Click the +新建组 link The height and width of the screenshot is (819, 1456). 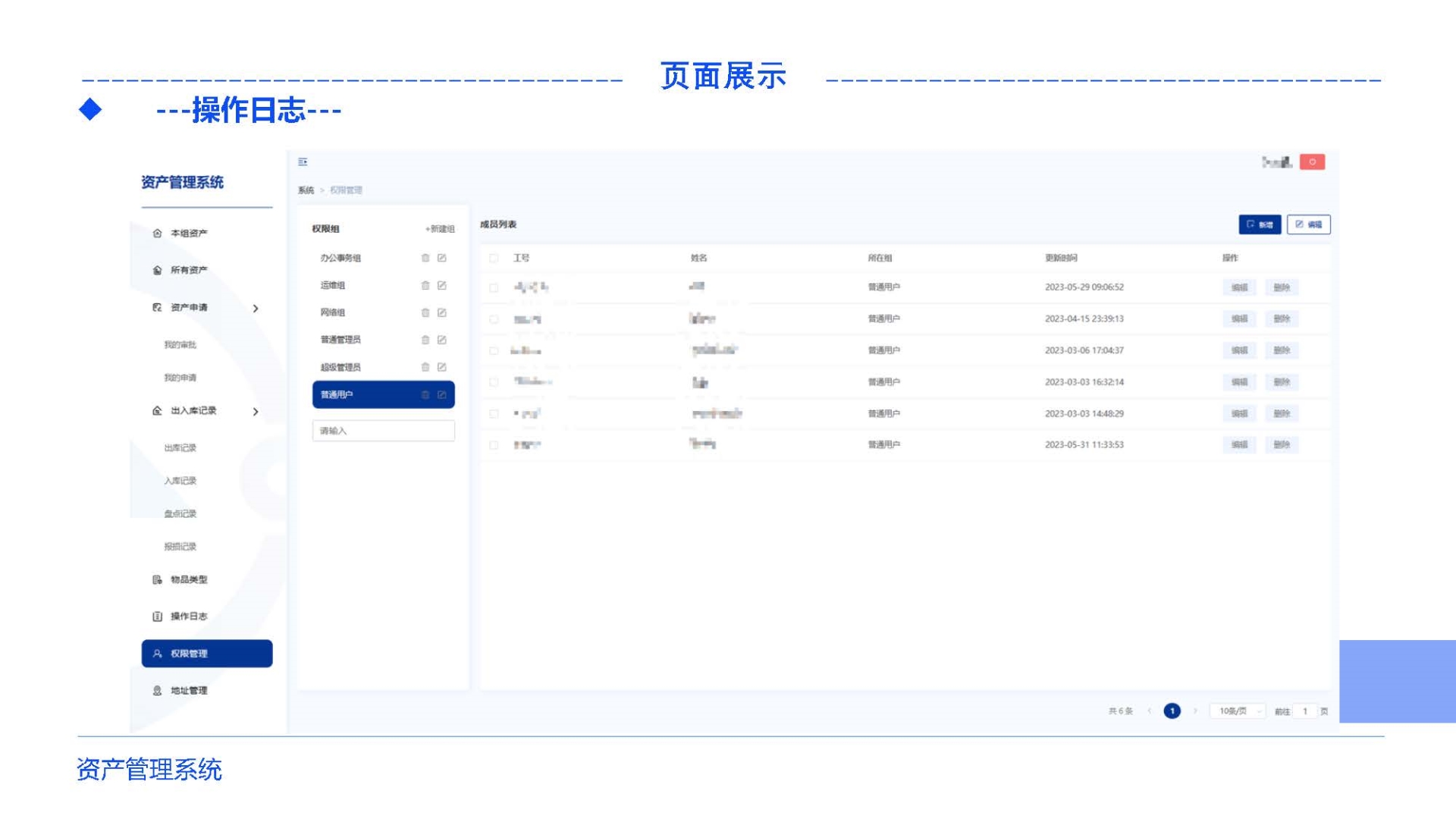440,229
